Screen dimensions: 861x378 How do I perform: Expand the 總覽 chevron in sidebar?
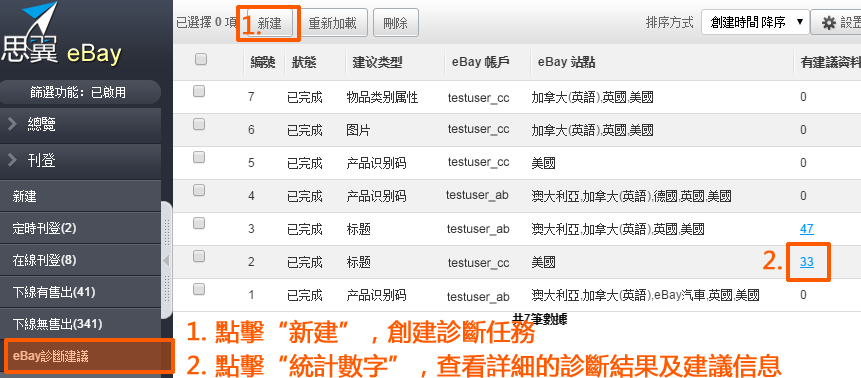(x=13, y=125)
